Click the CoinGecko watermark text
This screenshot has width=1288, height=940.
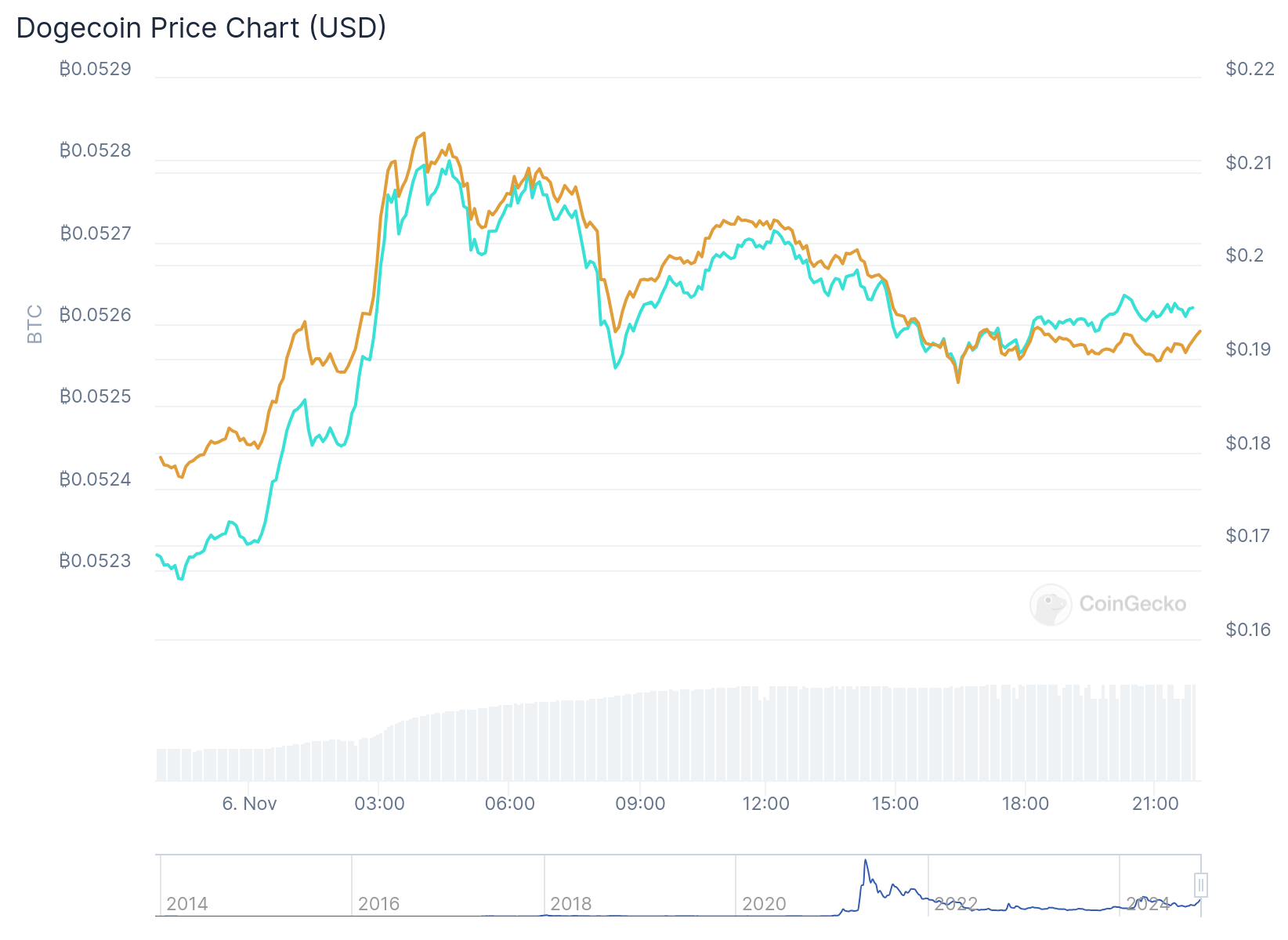(1132, 604)
